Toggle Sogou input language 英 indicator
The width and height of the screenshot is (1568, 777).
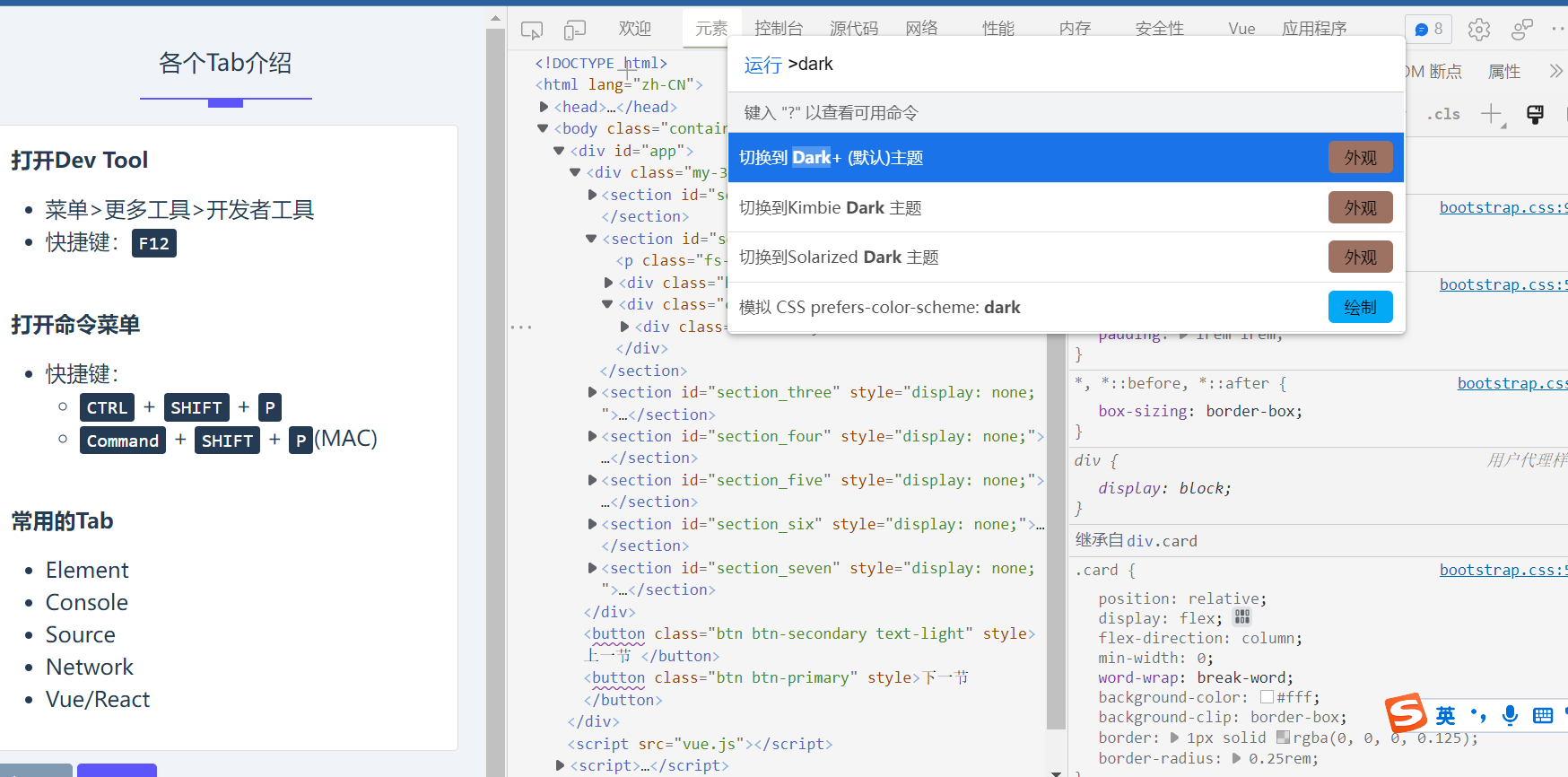(1445, 715)
